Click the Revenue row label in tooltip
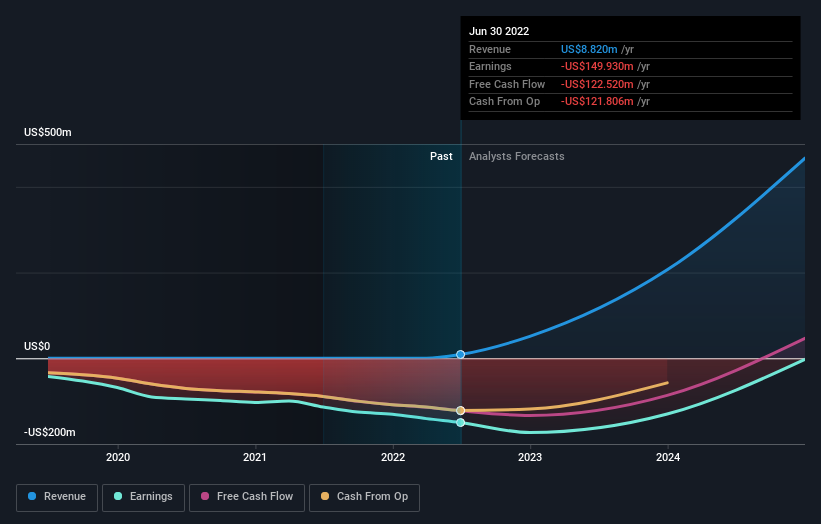821x524 pixels. tap(490, 49)
